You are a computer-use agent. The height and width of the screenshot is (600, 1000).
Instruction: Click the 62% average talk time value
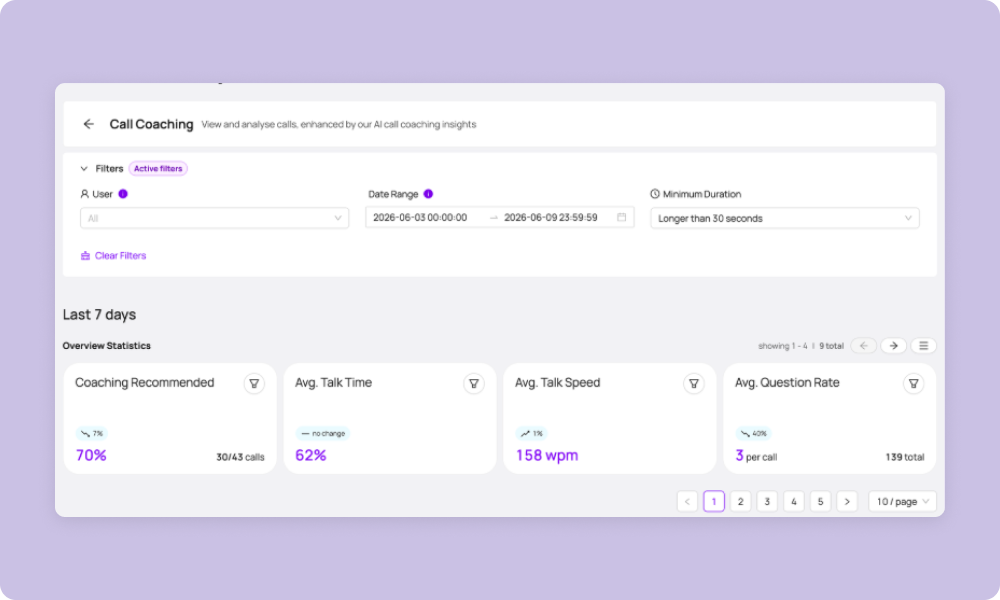(x=311, y=455)
